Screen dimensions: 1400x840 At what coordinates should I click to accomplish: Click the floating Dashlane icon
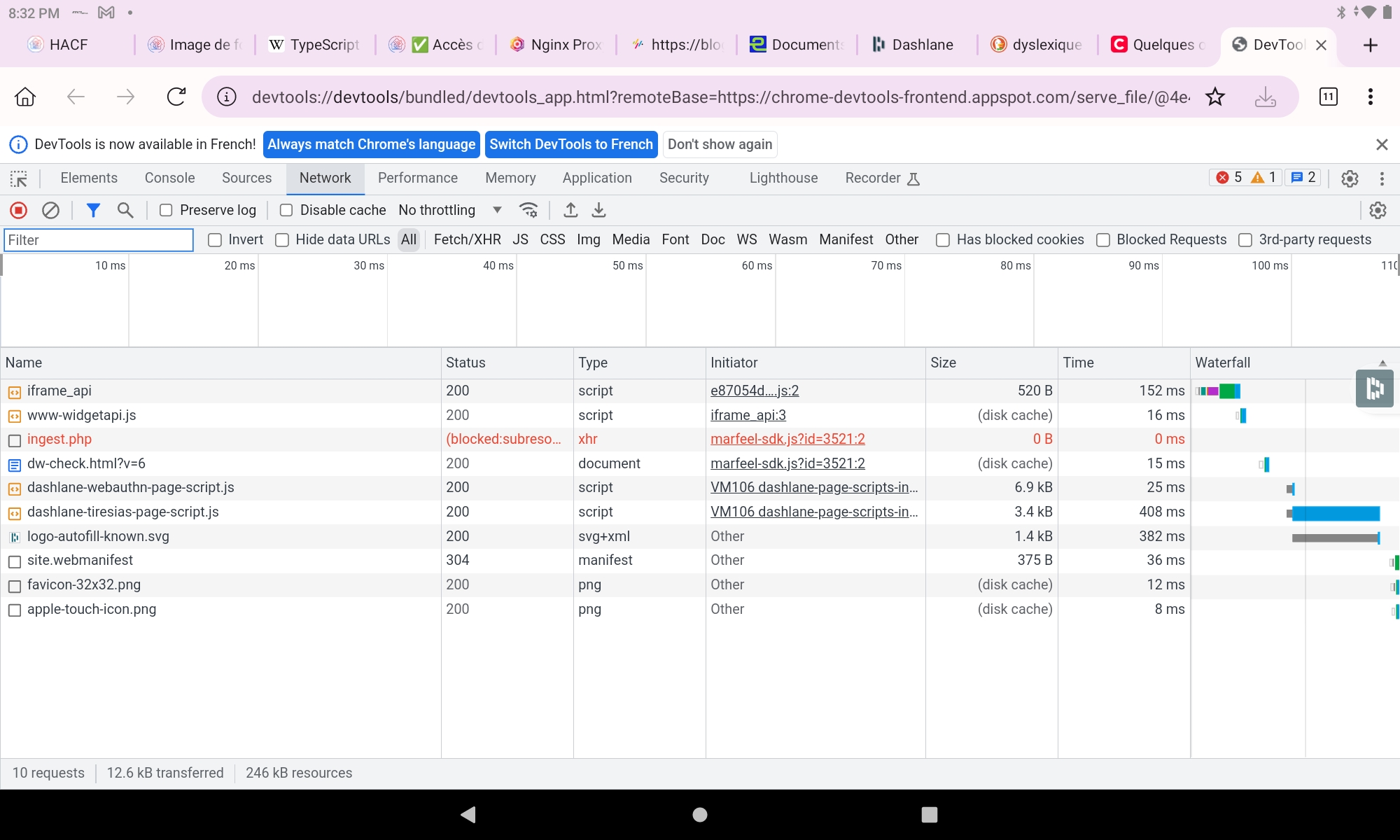coord(1375,388)
